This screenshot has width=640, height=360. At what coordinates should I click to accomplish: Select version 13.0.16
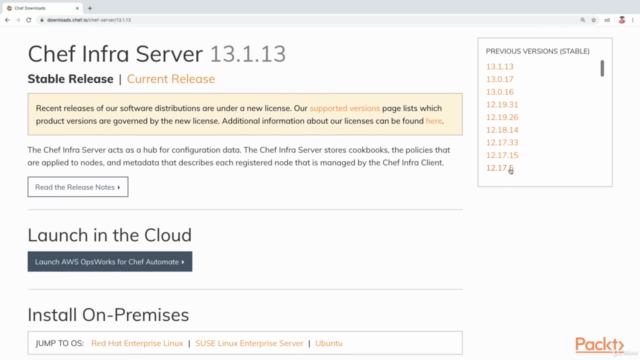coord(500,92)
